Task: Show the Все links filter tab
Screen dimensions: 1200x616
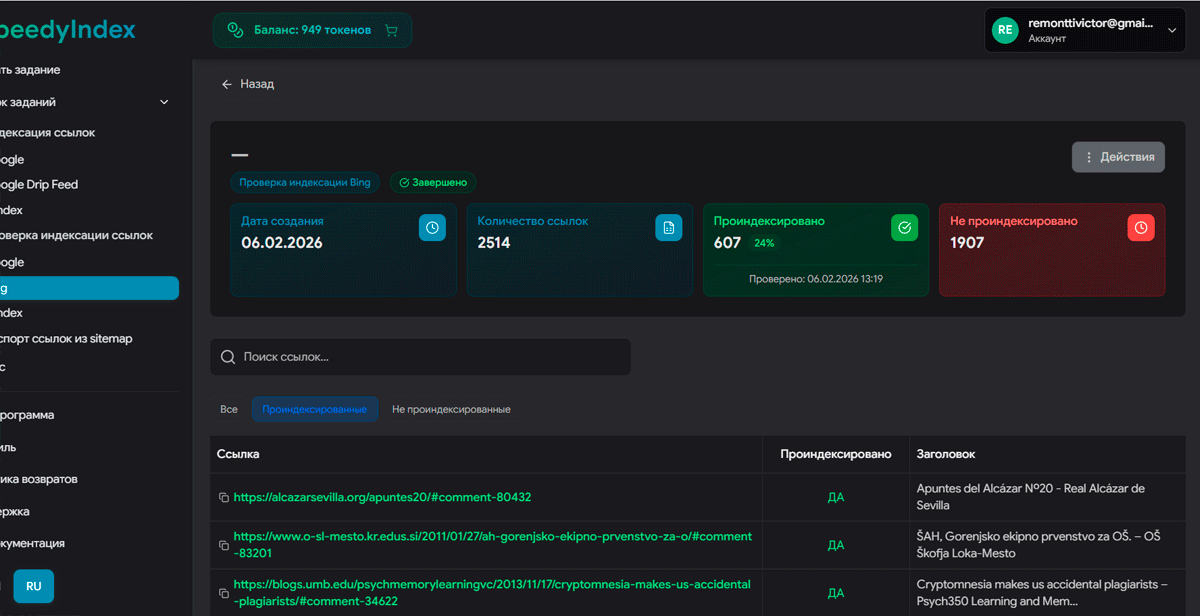Action: coord(229,409)
